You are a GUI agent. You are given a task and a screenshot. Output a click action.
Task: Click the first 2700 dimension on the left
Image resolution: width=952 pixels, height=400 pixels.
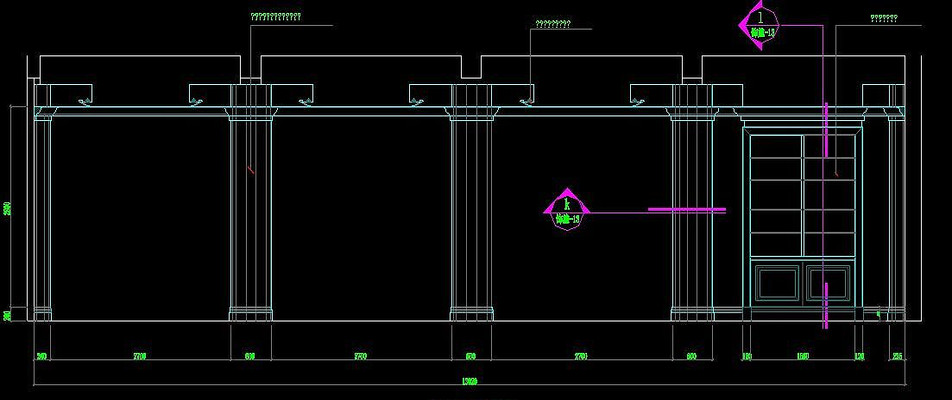pos(141,355)
